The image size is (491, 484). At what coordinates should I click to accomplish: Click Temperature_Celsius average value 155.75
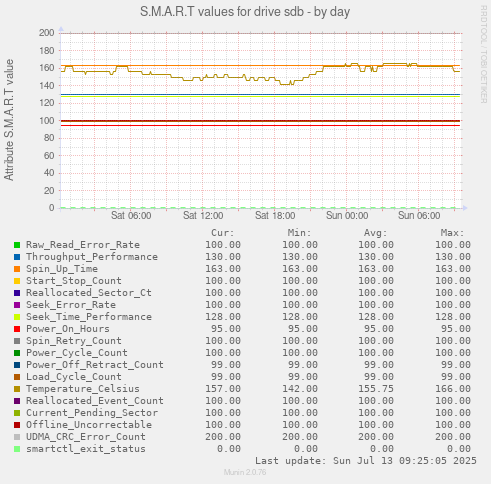376,389
